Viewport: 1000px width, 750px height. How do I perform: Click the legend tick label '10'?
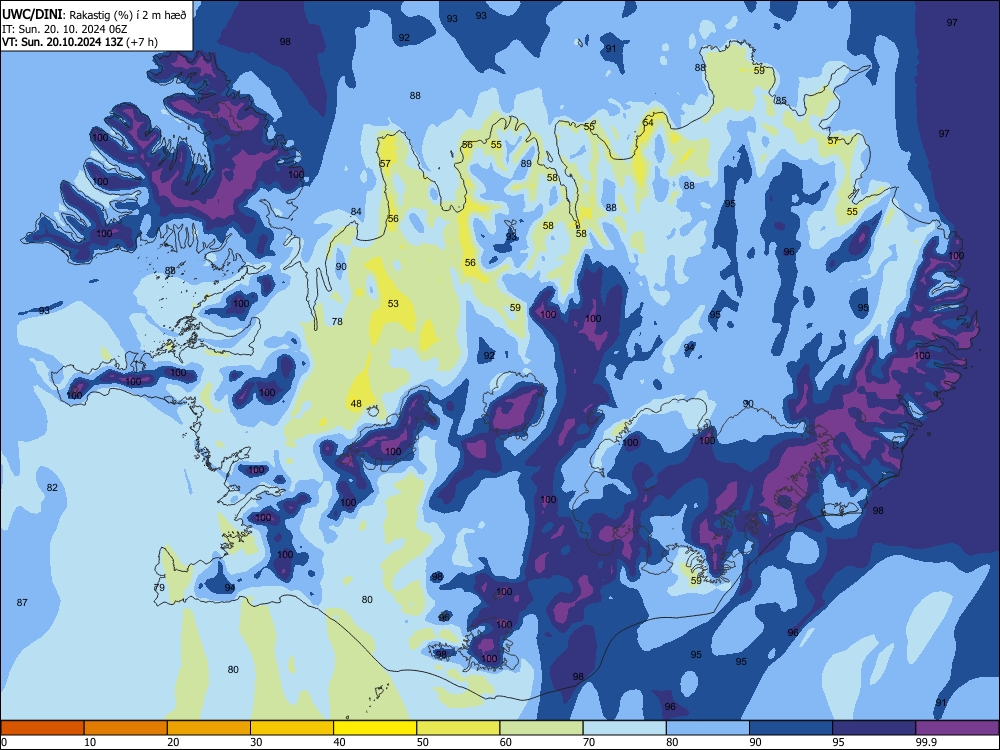point(90,742)
